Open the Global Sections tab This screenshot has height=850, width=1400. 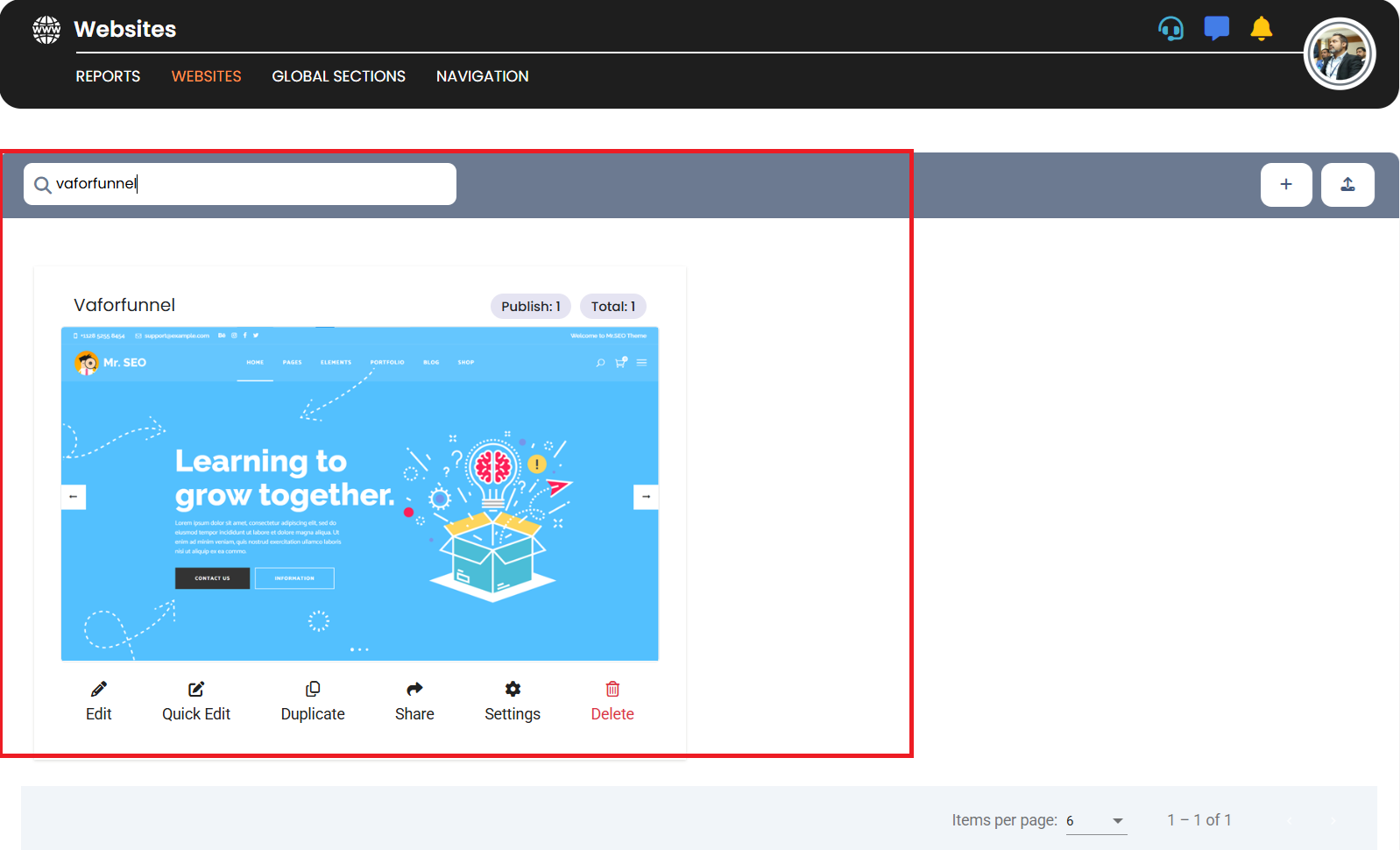tap(338, 76)
